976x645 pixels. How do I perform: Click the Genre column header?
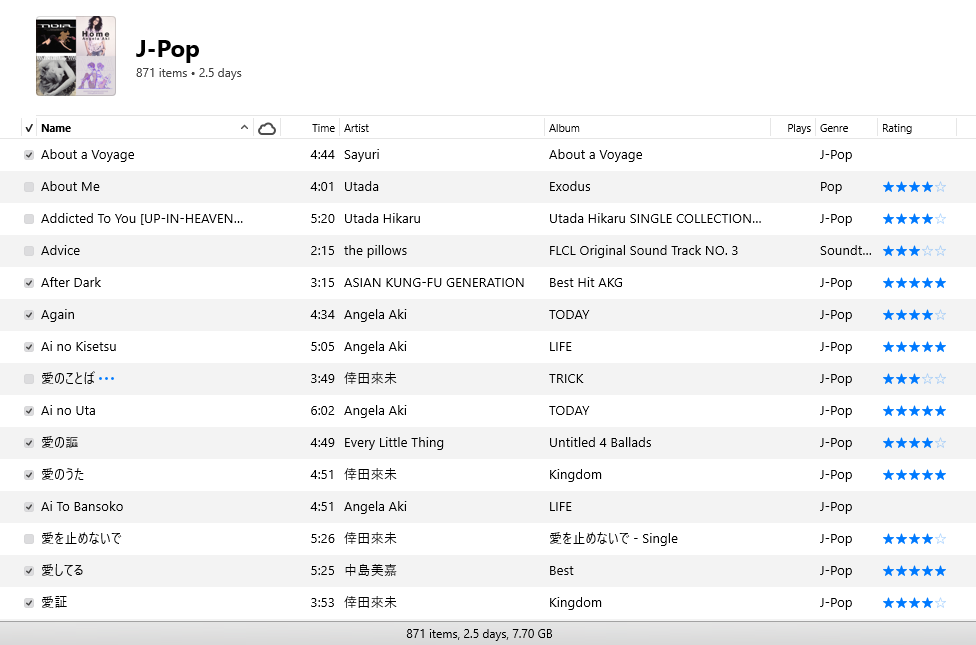pos(834,128)
